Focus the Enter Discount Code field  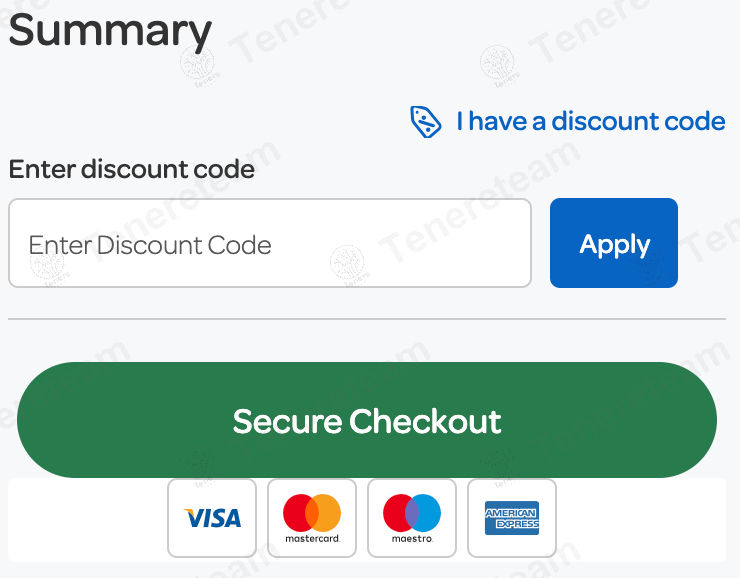point(270,244)
